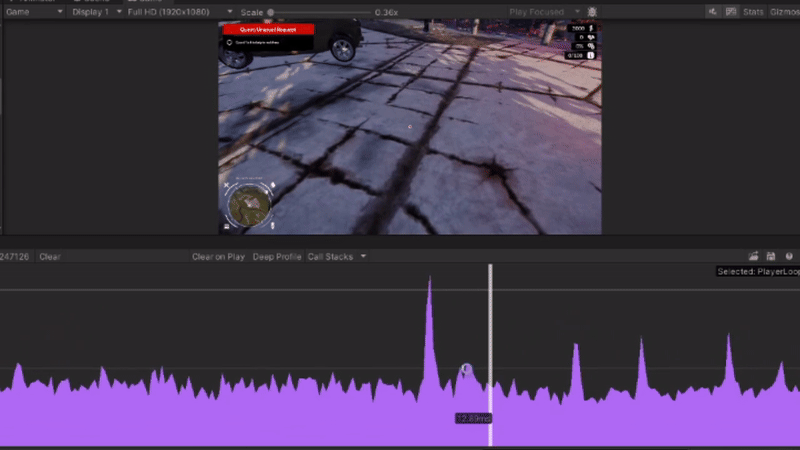This screenshot has width=800, height=450.
Task: Click the white playhead marker in the Profiler chart
Action: (x=490, y=355)
